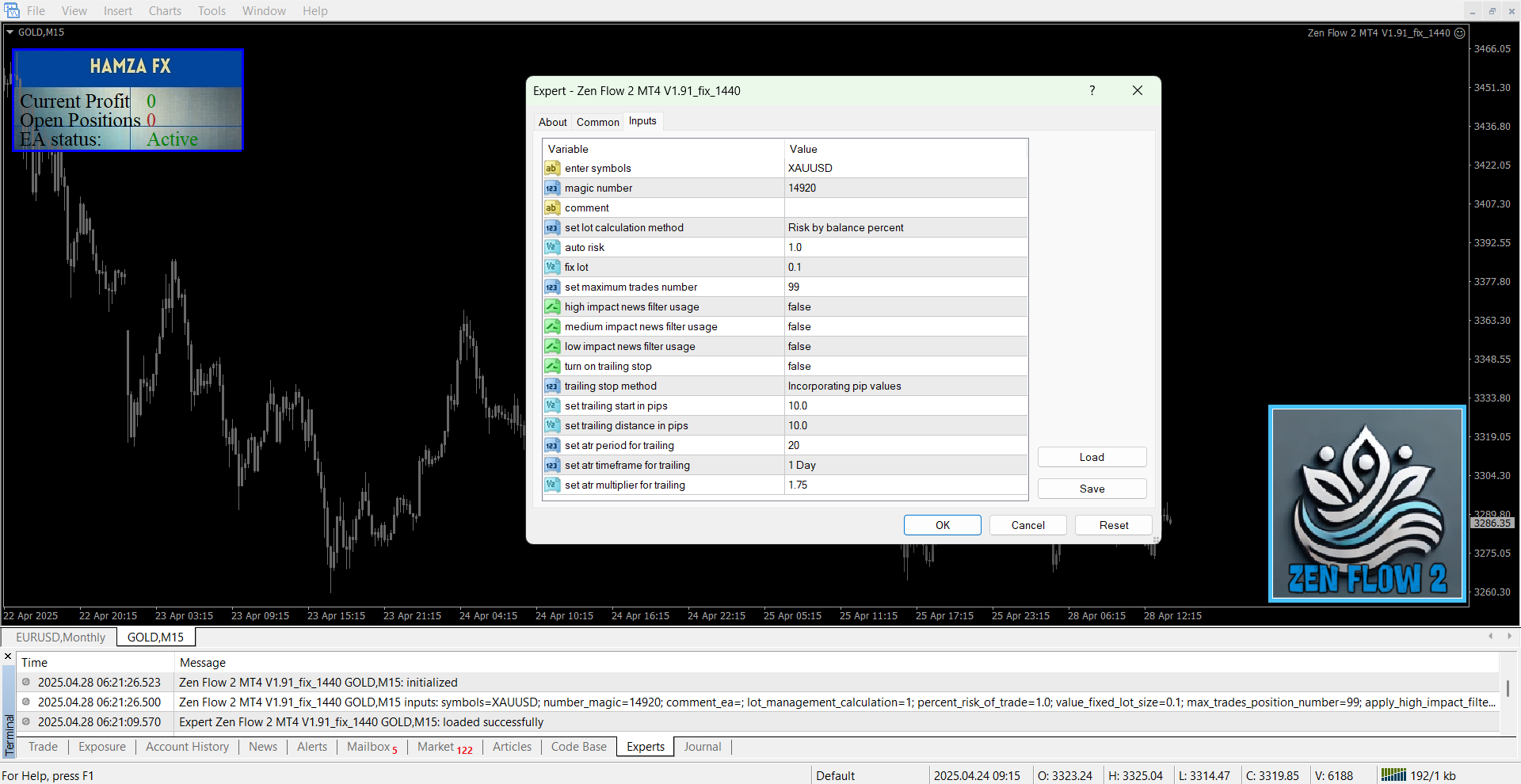Click the icon beside magic number variable
This screenshot has width=1521, height=784.
pyautogui.click(x=551, y=188)
